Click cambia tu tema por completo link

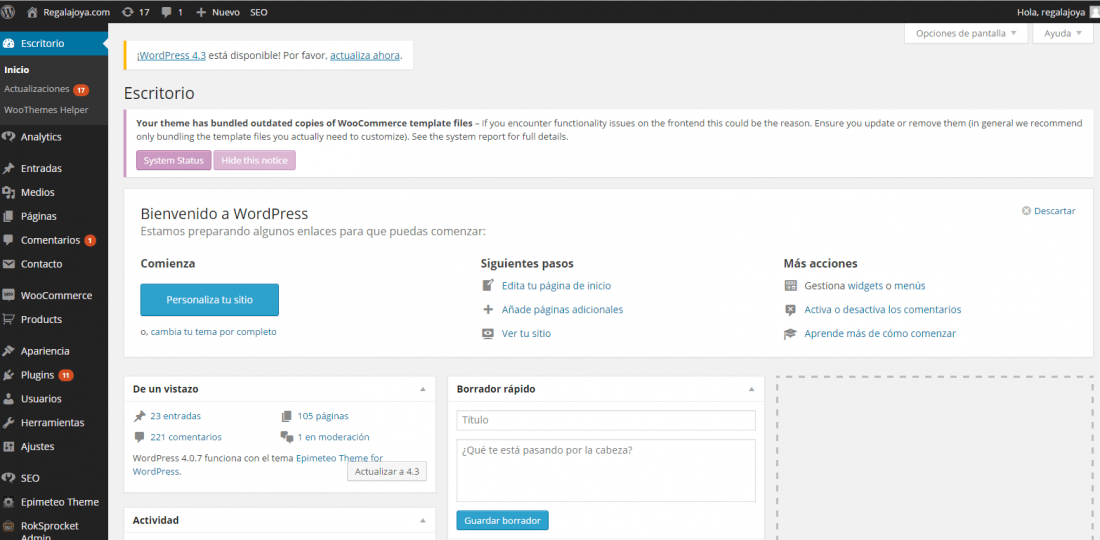pos(213,332)
